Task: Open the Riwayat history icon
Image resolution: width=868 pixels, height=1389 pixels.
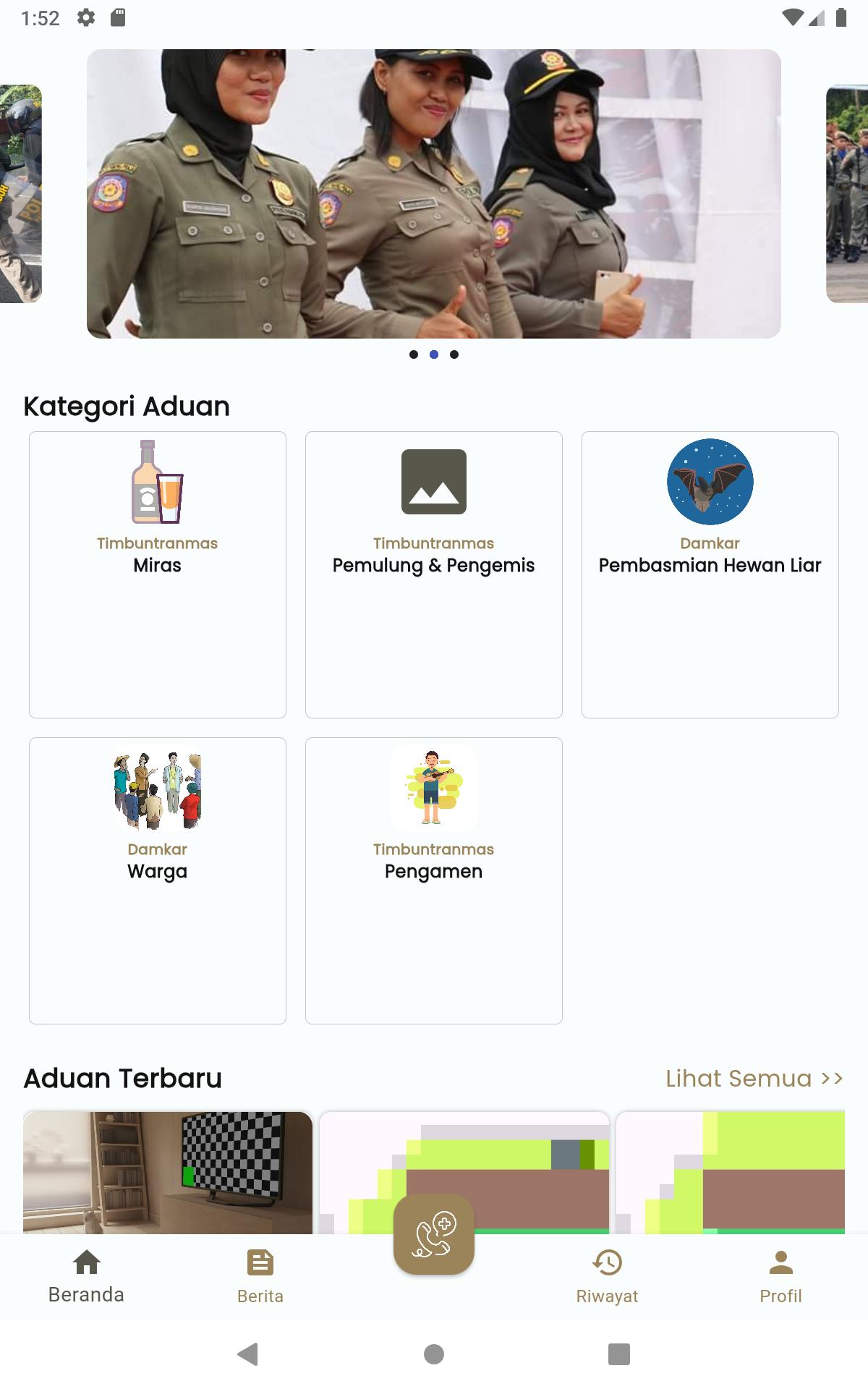Action: click(x=608, y=1262)
